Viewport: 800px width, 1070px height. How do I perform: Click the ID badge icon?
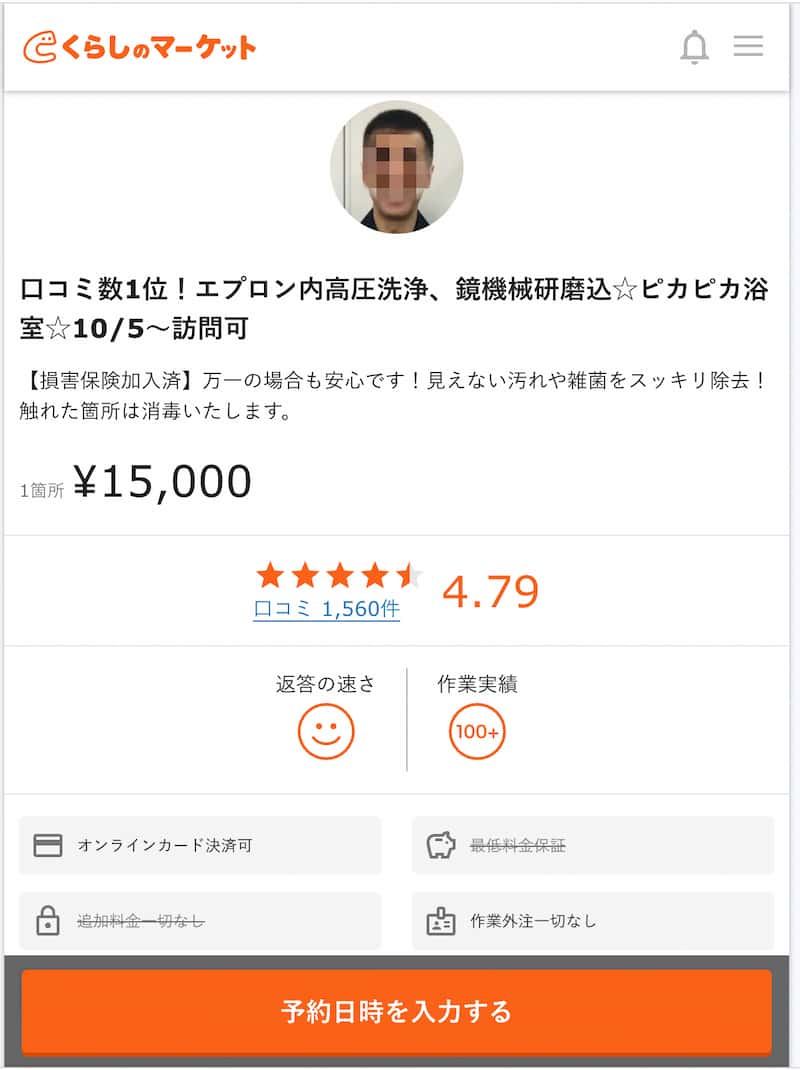tap(441, 922)
